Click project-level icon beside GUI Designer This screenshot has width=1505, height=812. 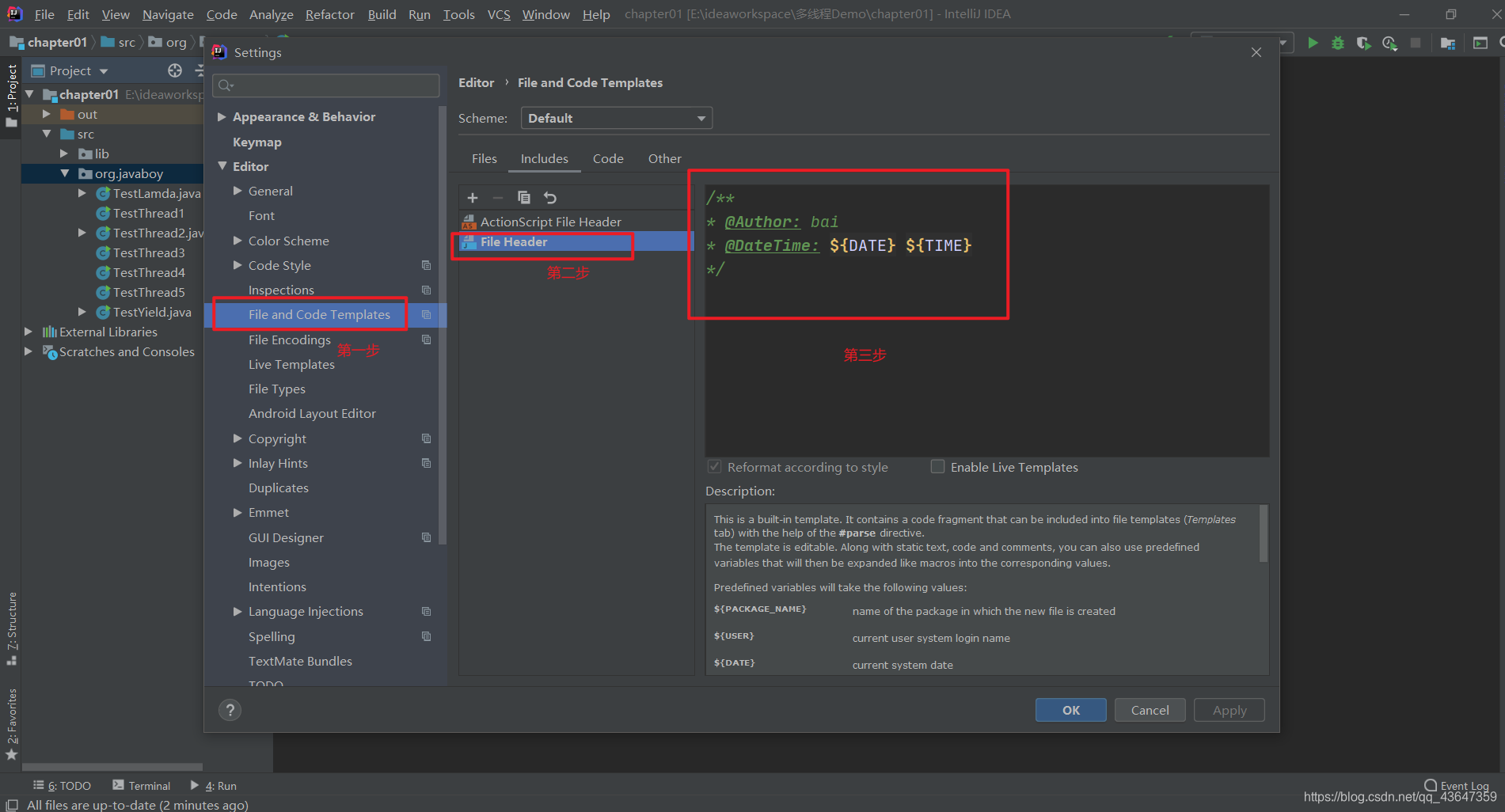click(x=426, y=537)
